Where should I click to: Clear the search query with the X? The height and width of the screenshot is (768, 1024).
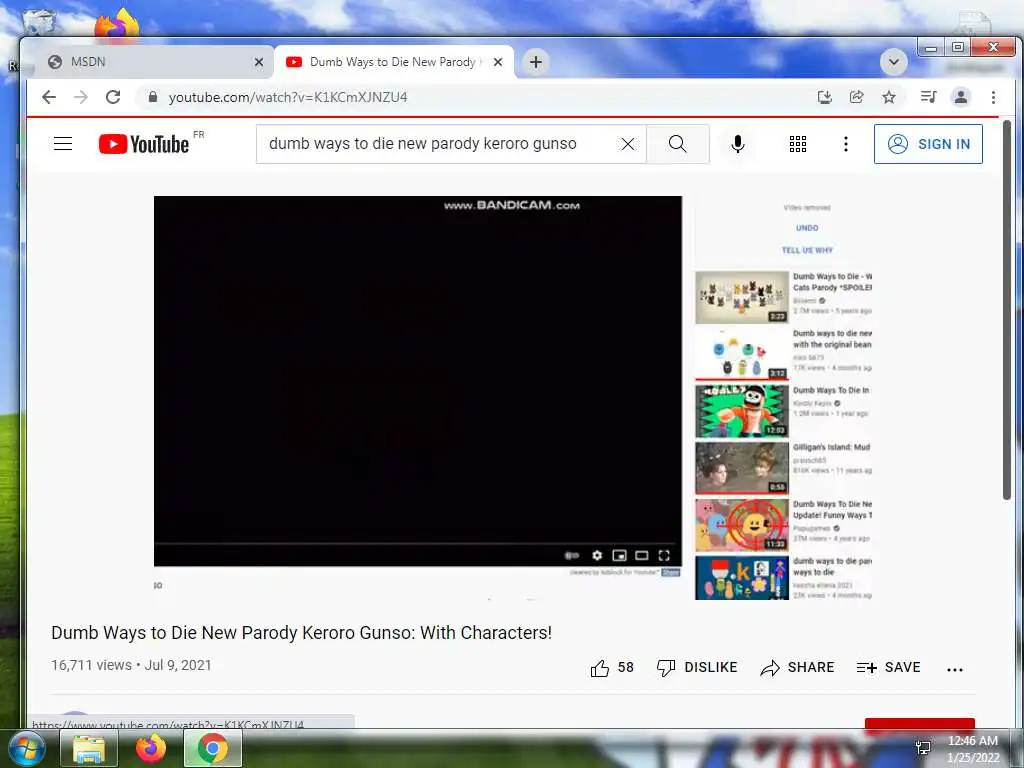coord(628,144)
